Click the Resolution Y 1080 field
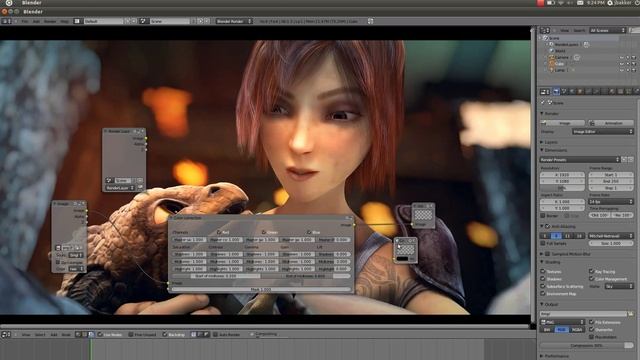640x360 pixels. tap(562, 181)
